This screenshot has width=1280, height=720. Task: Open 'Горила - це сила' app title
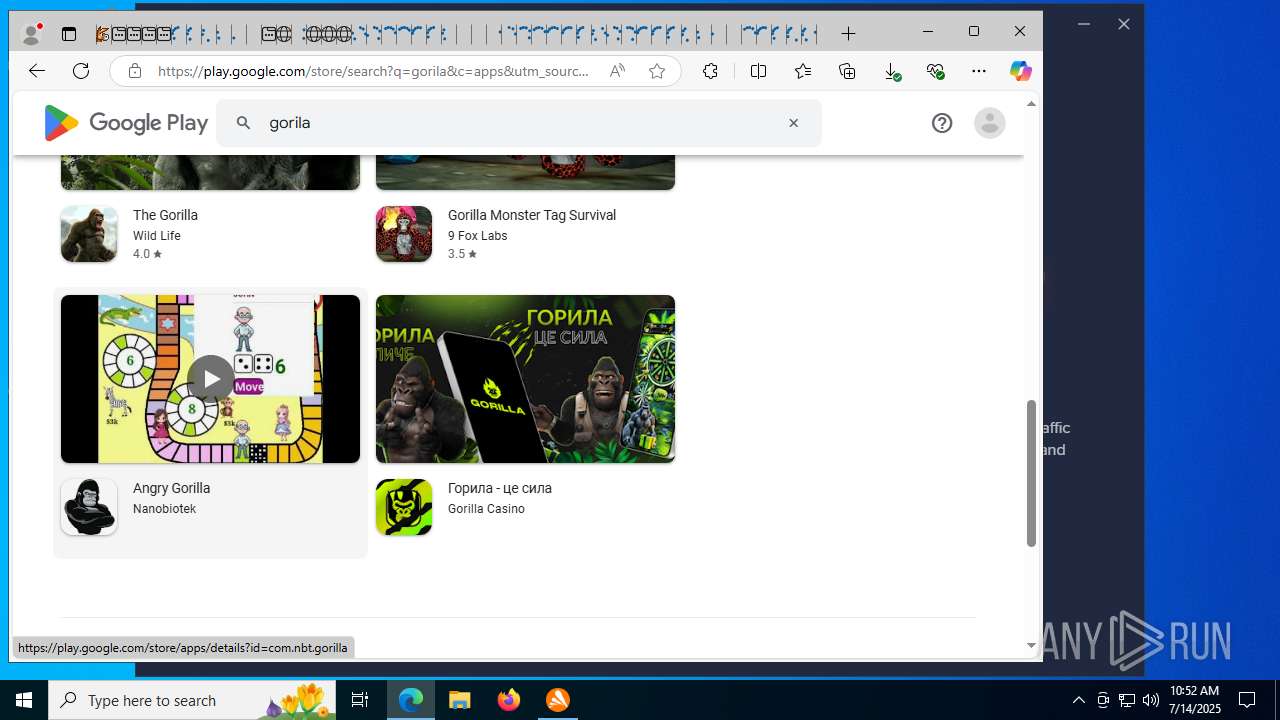click(500, 488)
